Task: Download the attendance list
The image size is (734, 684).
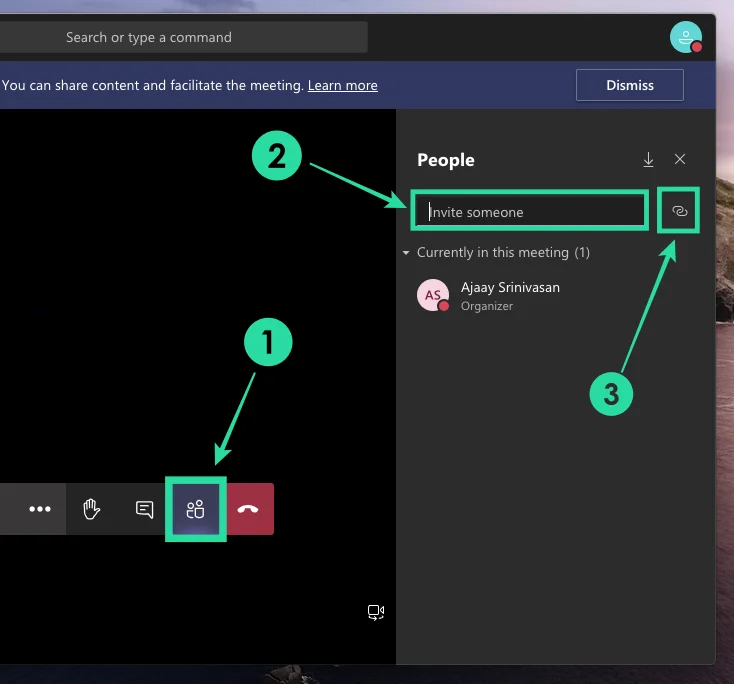Action: 648,160
